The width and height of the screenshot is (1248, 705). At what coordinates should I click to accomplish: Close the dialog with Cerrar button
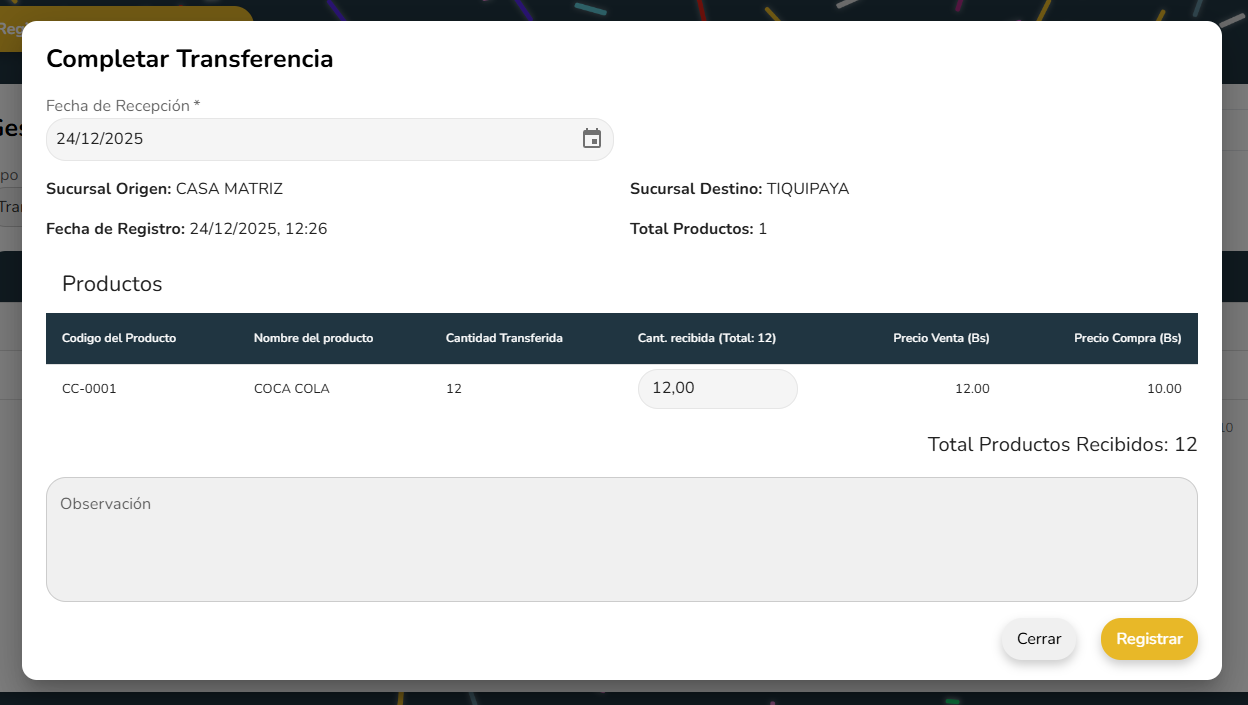pyautogui.click(x=1038, y=639)
